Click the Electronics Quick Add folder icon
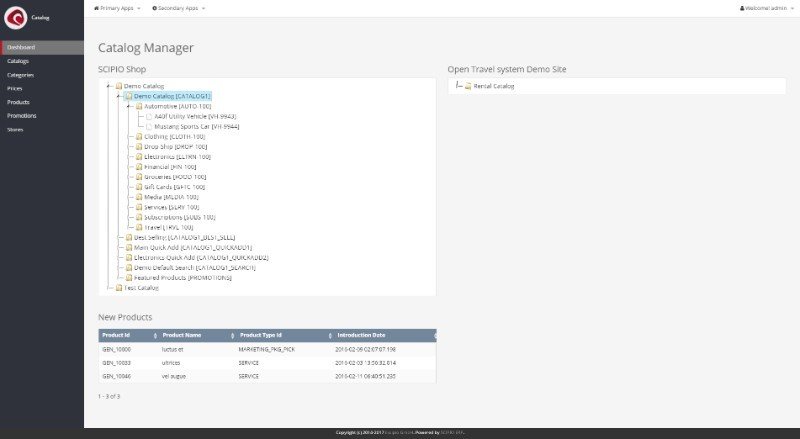This screenshot has width=800, height=439. [129, 257]
